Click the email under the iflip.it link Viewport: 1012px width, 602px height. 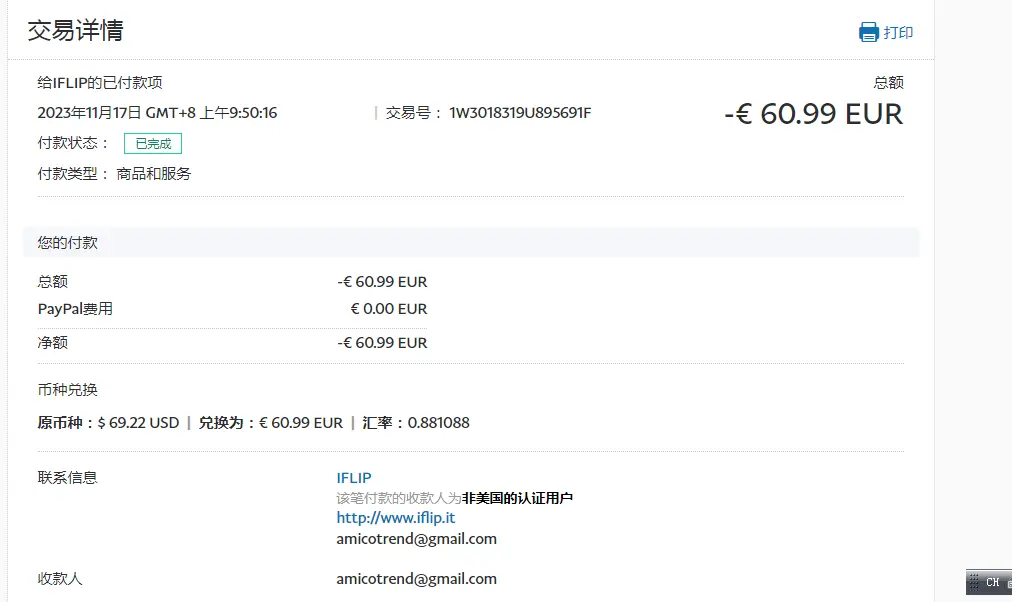coord(416,539)
